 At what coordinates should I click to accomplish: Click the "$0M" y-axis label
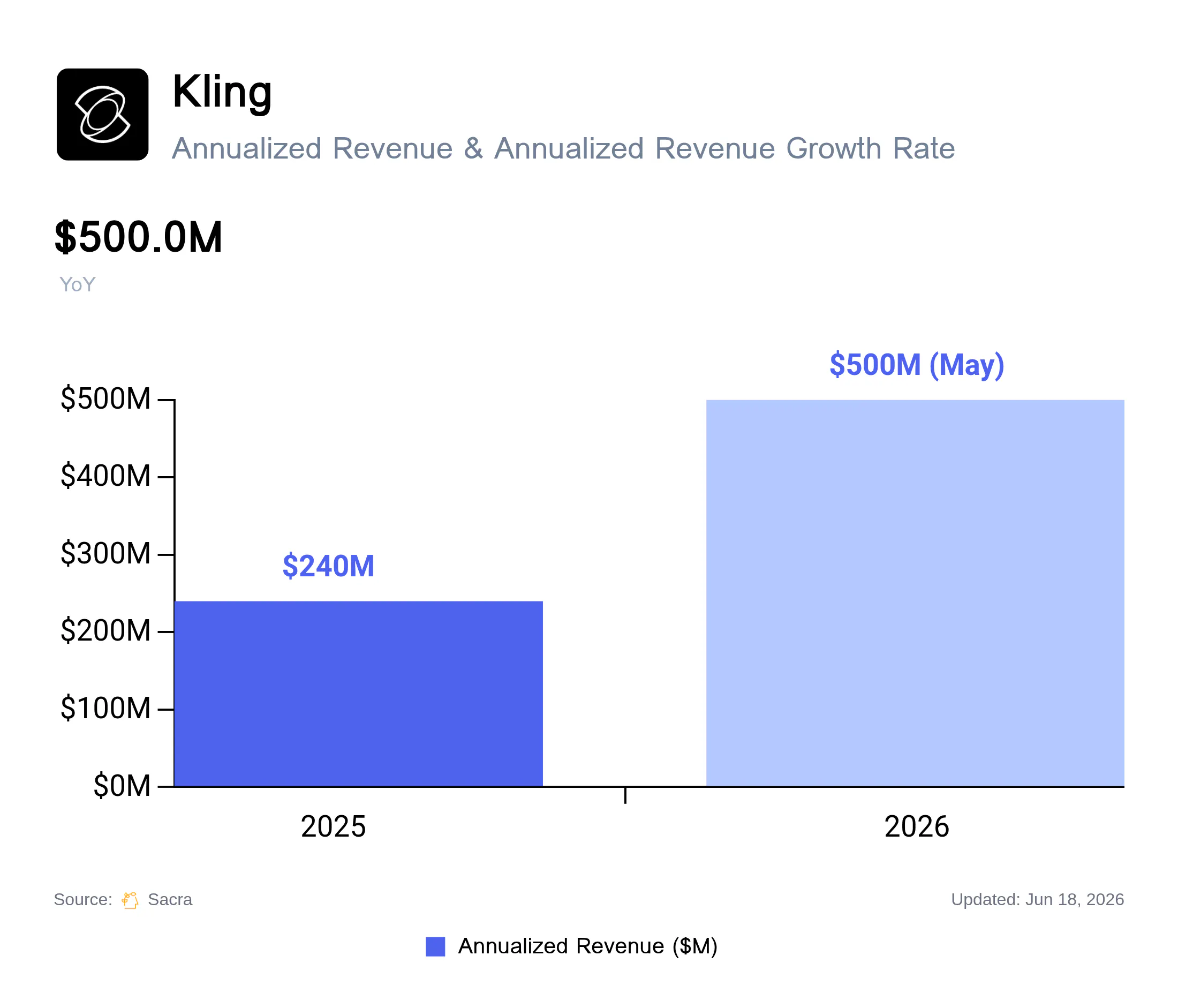pyautogui.click(x=122, y=786)
